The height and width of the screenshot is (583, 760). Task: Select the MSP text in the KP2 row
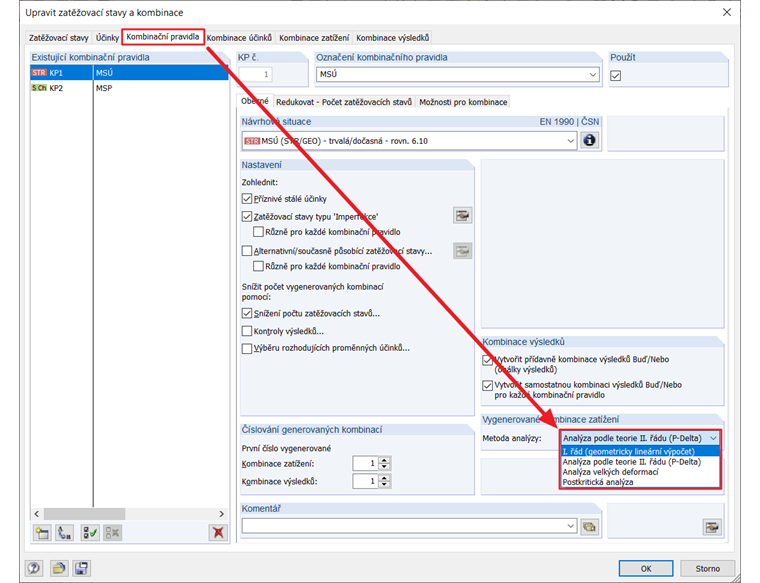[104, 88]
